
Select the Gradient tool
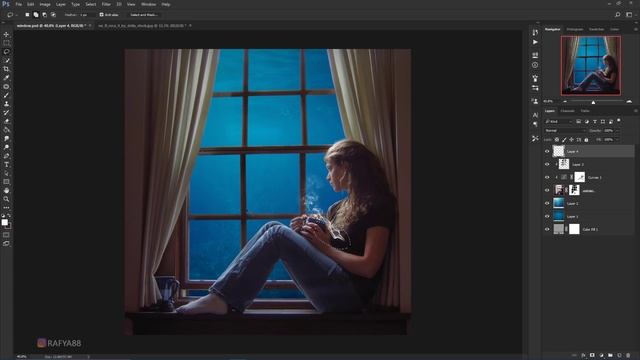[6, 130]
